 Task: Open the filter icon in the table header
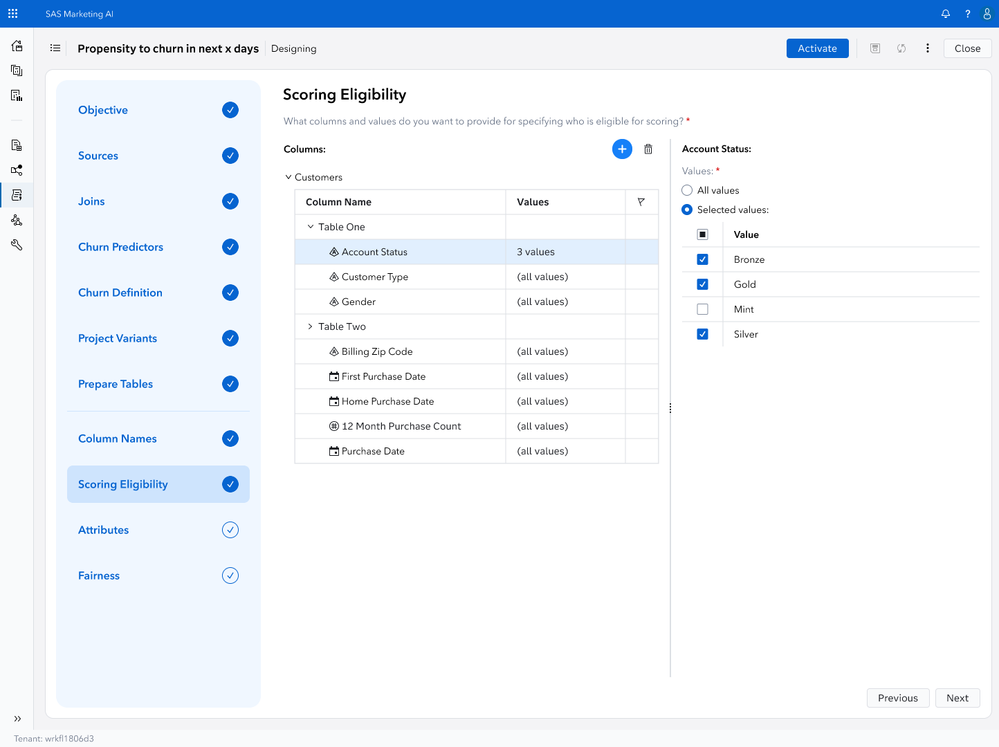coord(641,201)
